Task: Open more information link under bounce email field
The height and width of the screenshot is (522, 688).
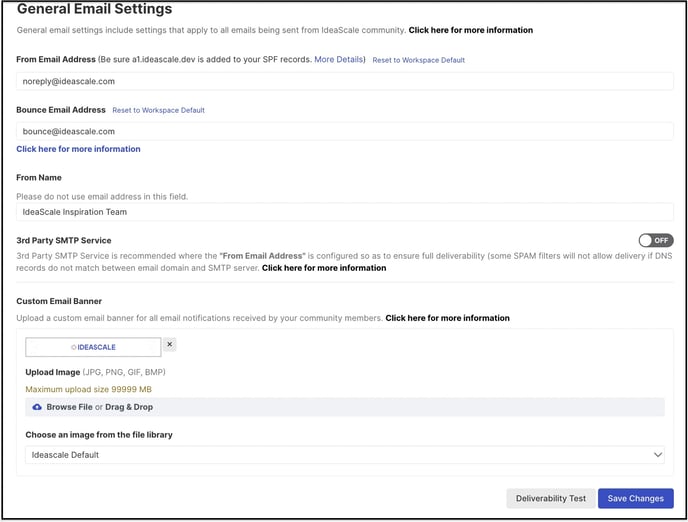Action: [78, 149]
